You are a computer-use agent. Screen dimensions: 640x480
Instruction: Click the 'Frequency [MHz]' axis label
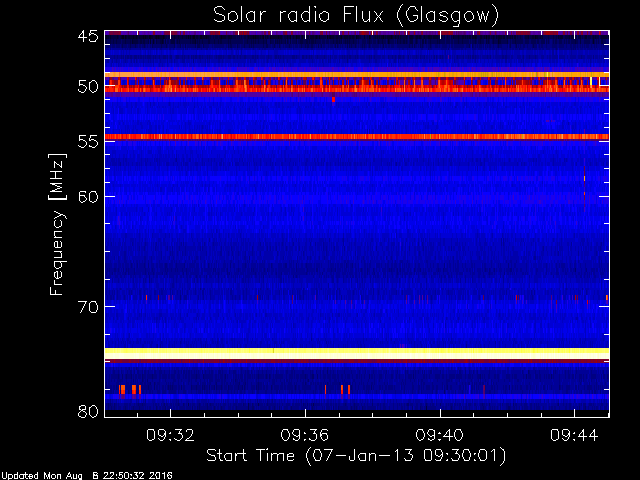pyautogui.click(x=56, y=224)
